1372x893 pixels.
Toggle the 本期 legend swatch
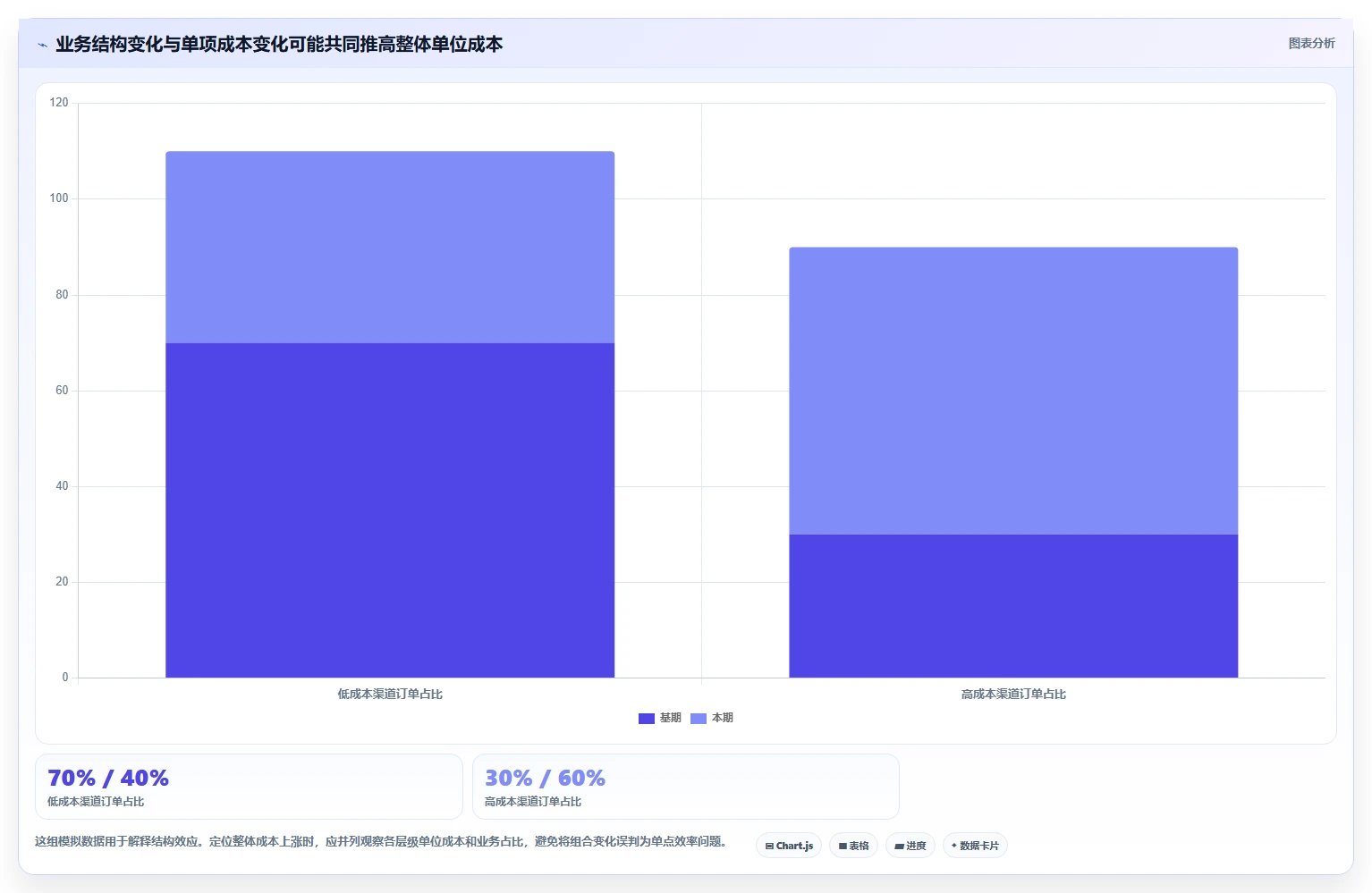pyautogui.click(x=699, y=719)
